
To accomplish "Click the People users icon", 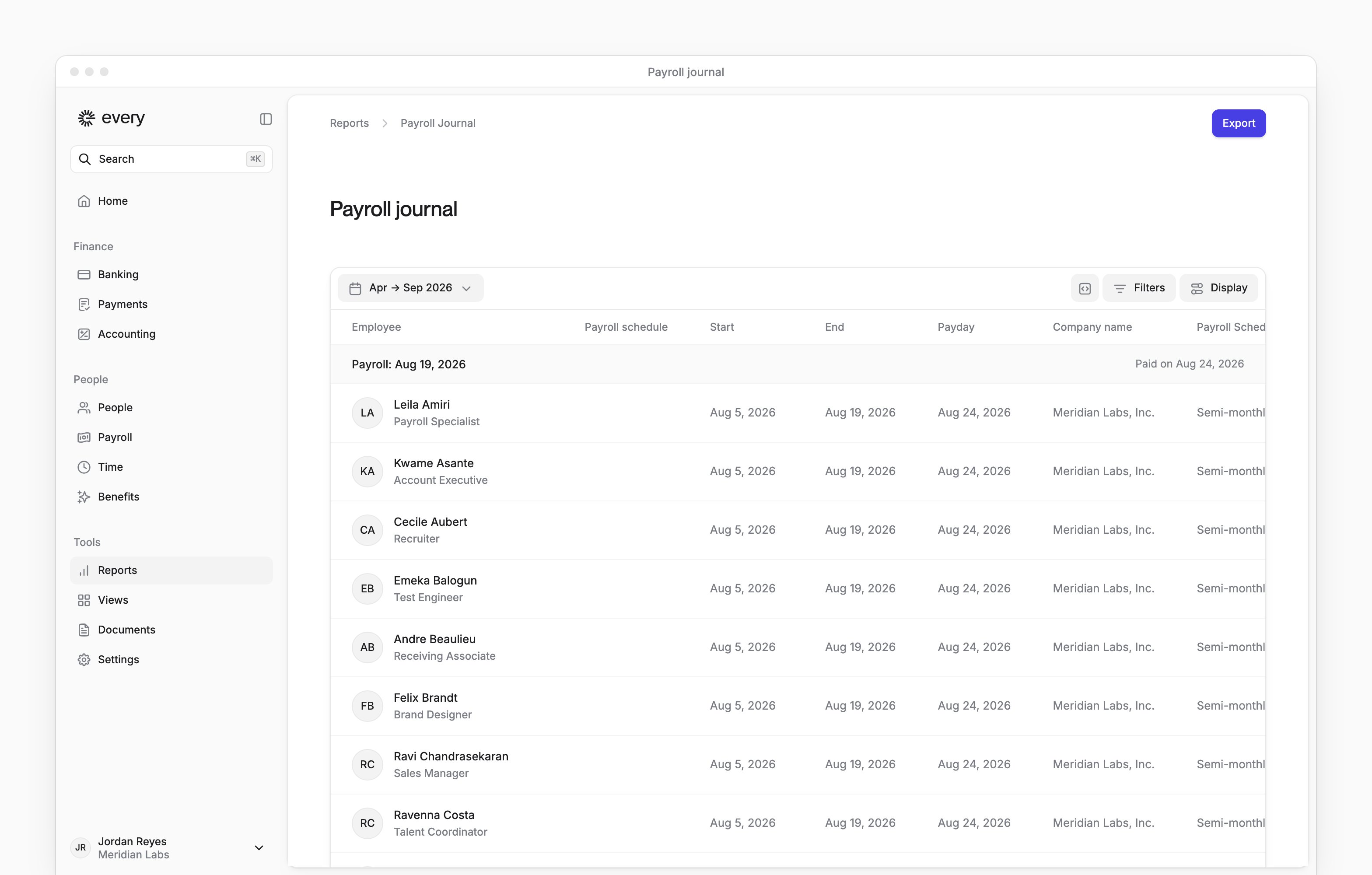I will (84, 407).
